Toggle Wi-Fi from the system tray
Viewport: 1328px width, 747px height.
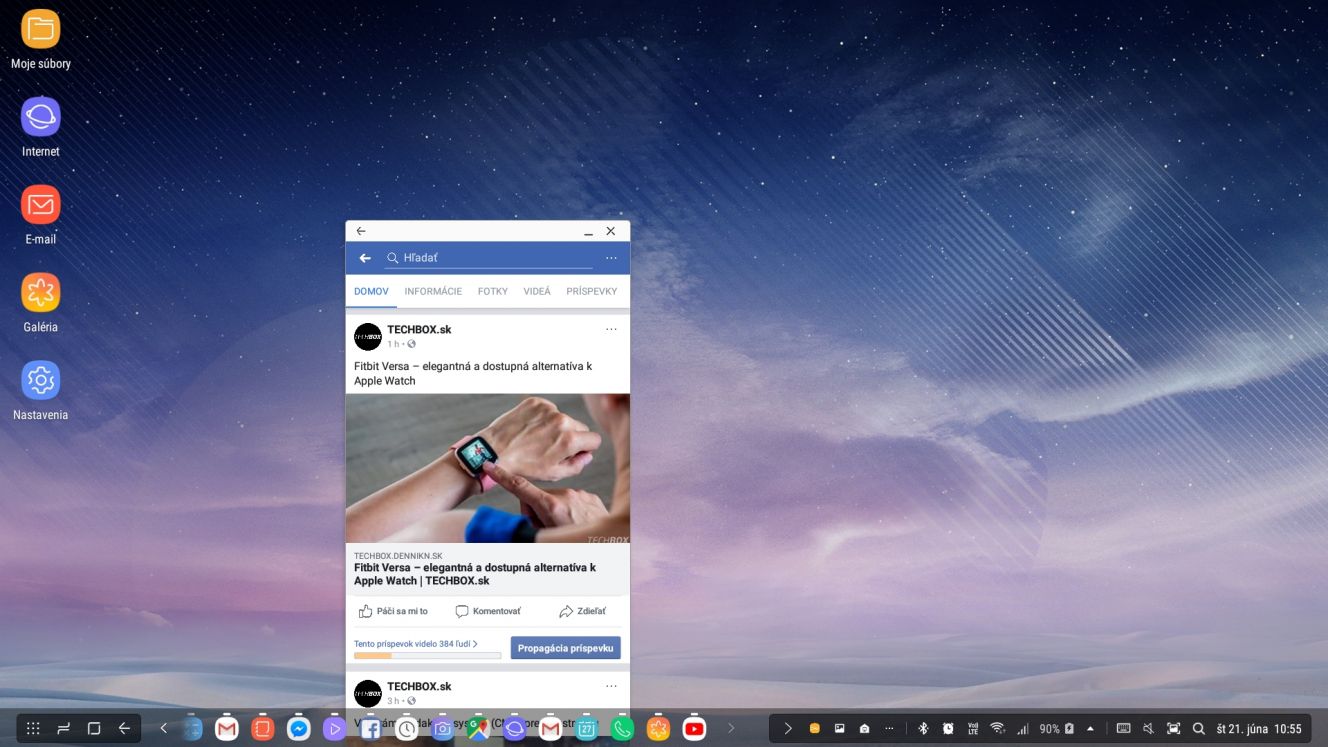pyautogui.click(x=997, y=729)
